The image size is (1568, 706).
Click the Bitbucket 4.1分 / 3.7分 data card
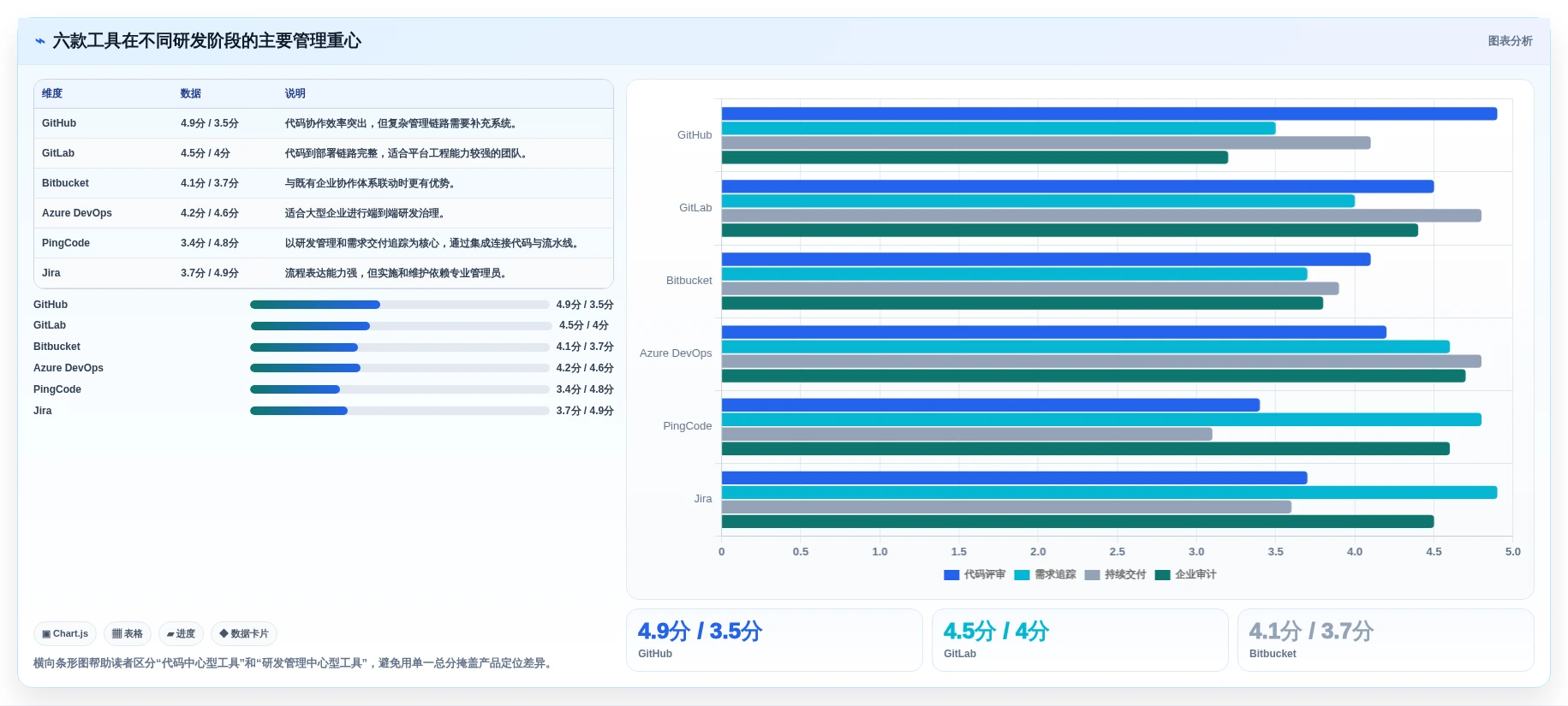point(1386,640)
